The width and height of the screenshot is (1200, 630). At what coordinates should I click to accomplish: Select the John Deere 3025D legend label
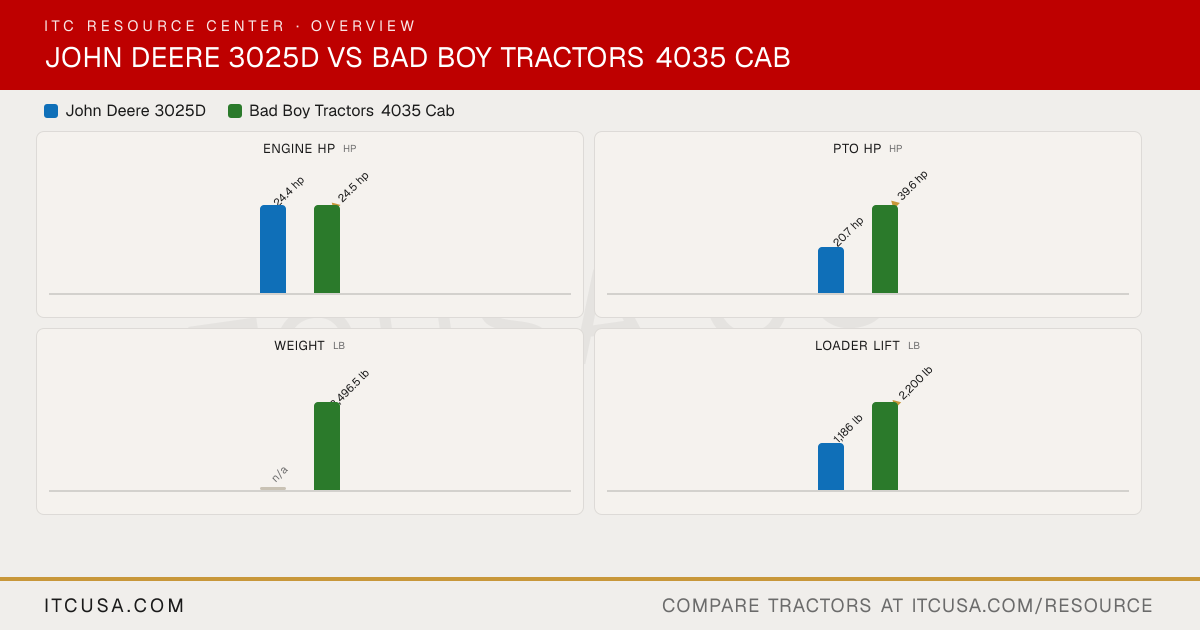[136, 111]
